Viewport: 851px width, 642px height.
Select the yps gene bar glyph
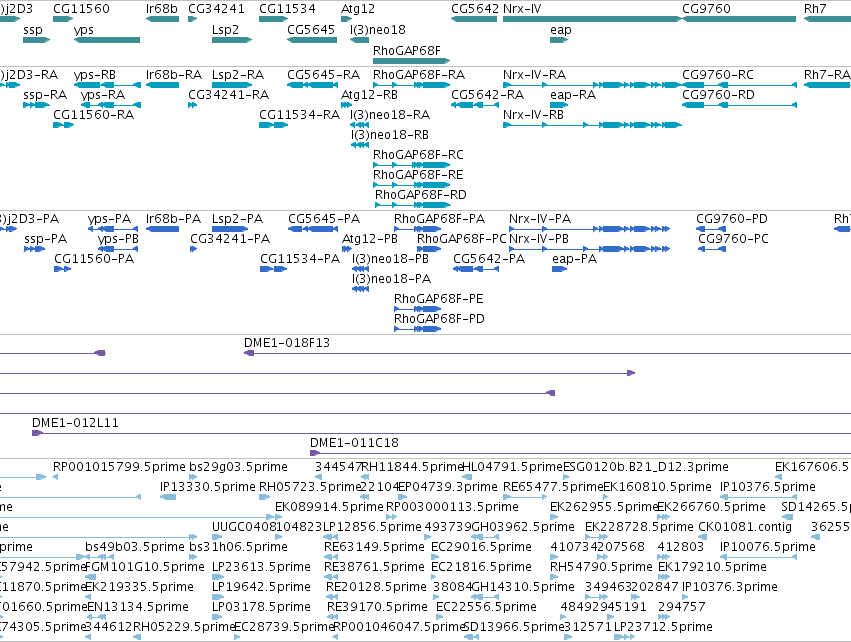click(x=107, y=40)
